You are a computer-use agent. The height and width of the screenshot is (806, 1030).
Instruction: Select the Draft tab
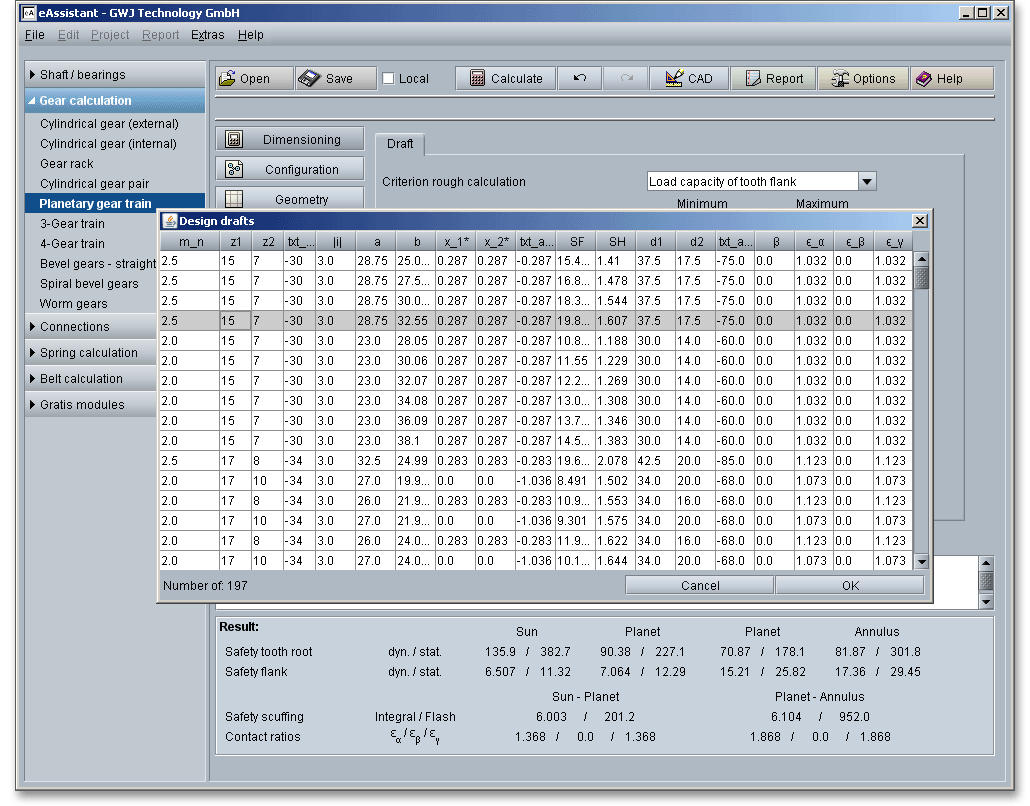400,144
